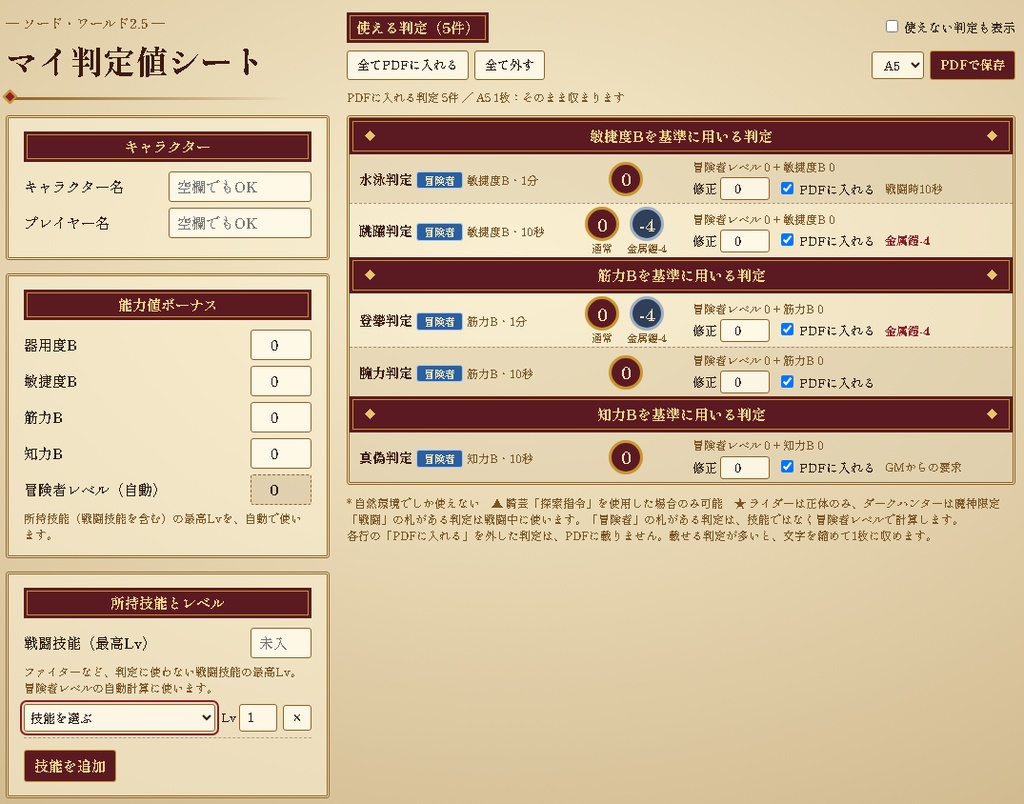The width and height of the screenshot is (1024, 804).
Task: Click the 水泳判定 result circle
Action: click(626, 180)
